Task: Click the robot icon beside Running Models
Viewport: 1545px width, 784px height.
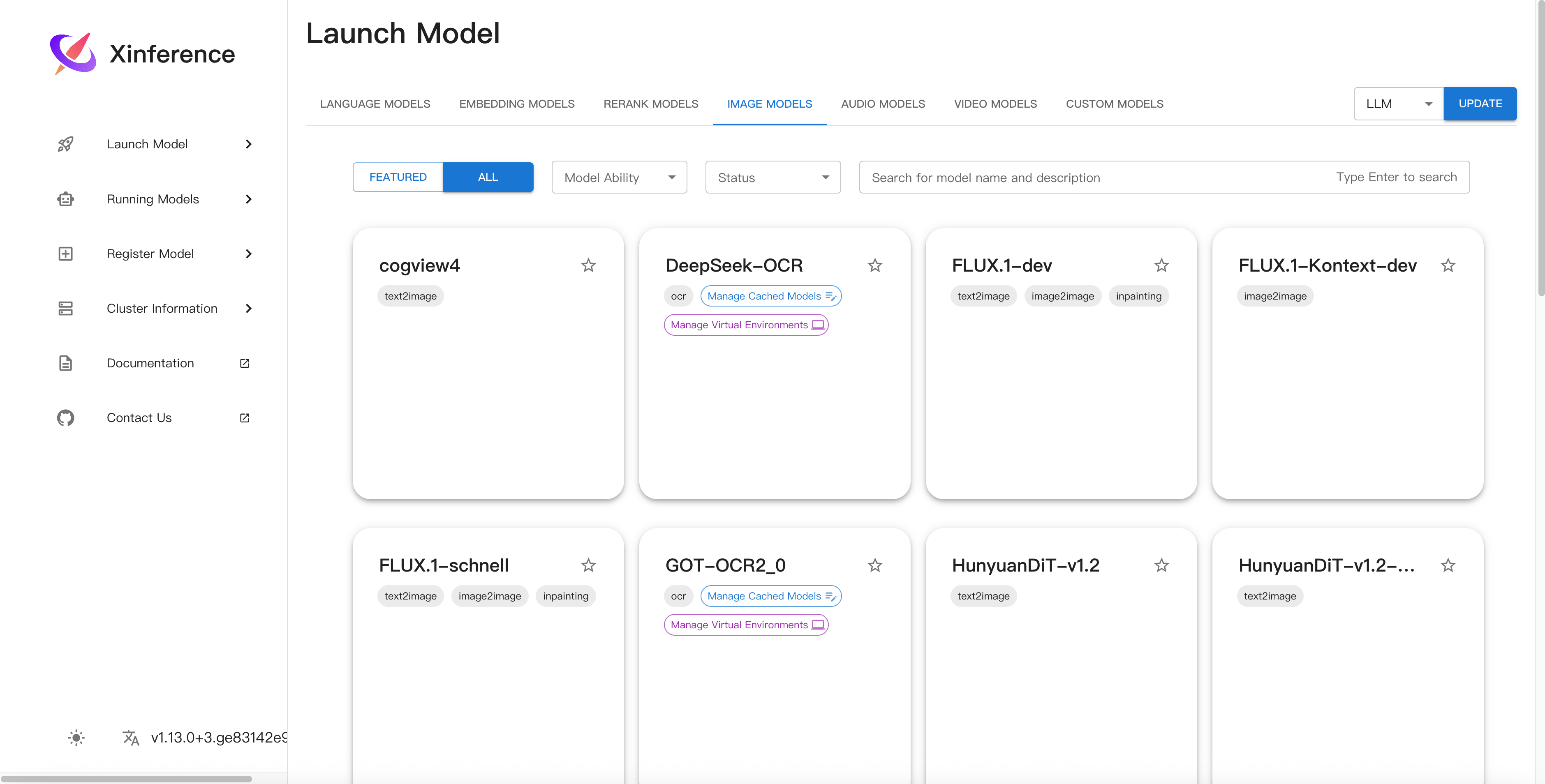Action: [x=65, y=199]
